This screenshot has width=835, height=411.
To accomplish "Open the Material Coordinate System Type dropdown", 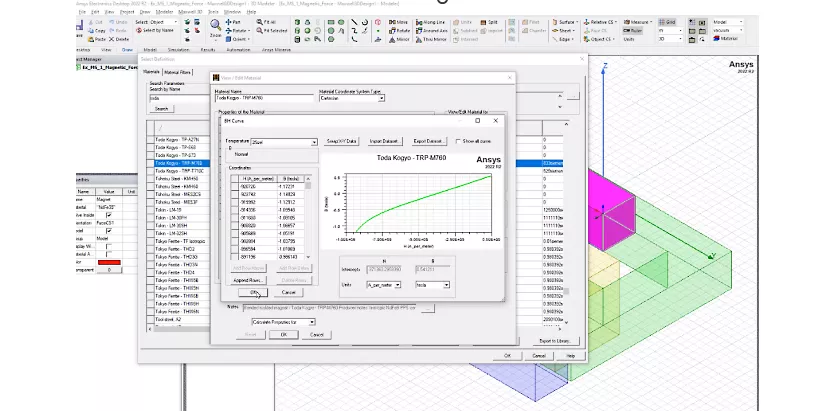I will [x=352, y=98].
